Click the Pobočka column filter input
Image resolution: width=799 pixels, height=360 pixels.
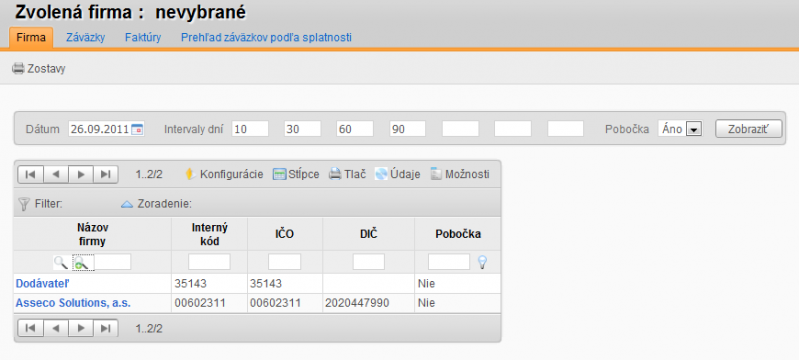click(x=449, y=262)
